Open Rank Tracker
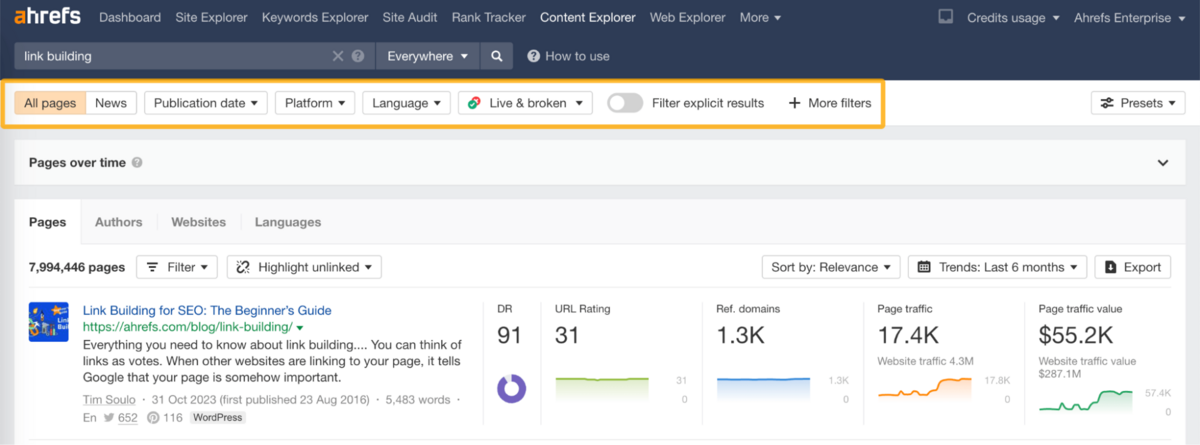 pyautogui.click(x=488, y=17)
